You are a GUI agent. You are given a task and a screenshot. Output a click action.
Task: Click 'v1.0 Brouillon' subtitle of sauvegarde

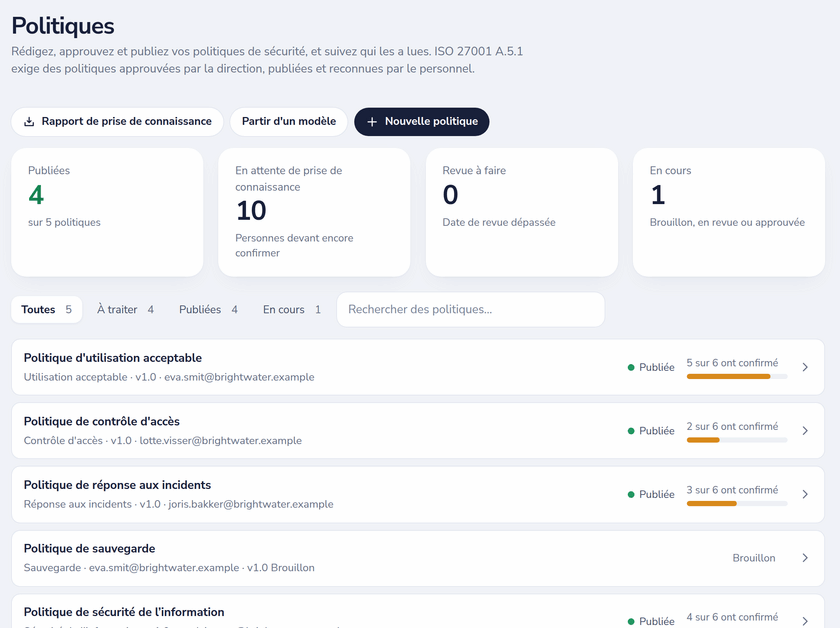click(281, 567)
